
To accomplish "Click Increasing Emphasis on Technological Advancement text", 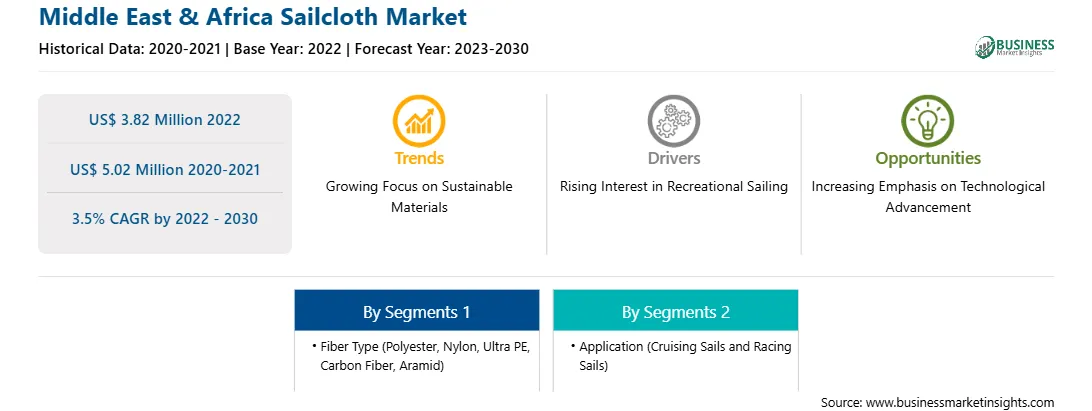I will [x=928, y=196].
